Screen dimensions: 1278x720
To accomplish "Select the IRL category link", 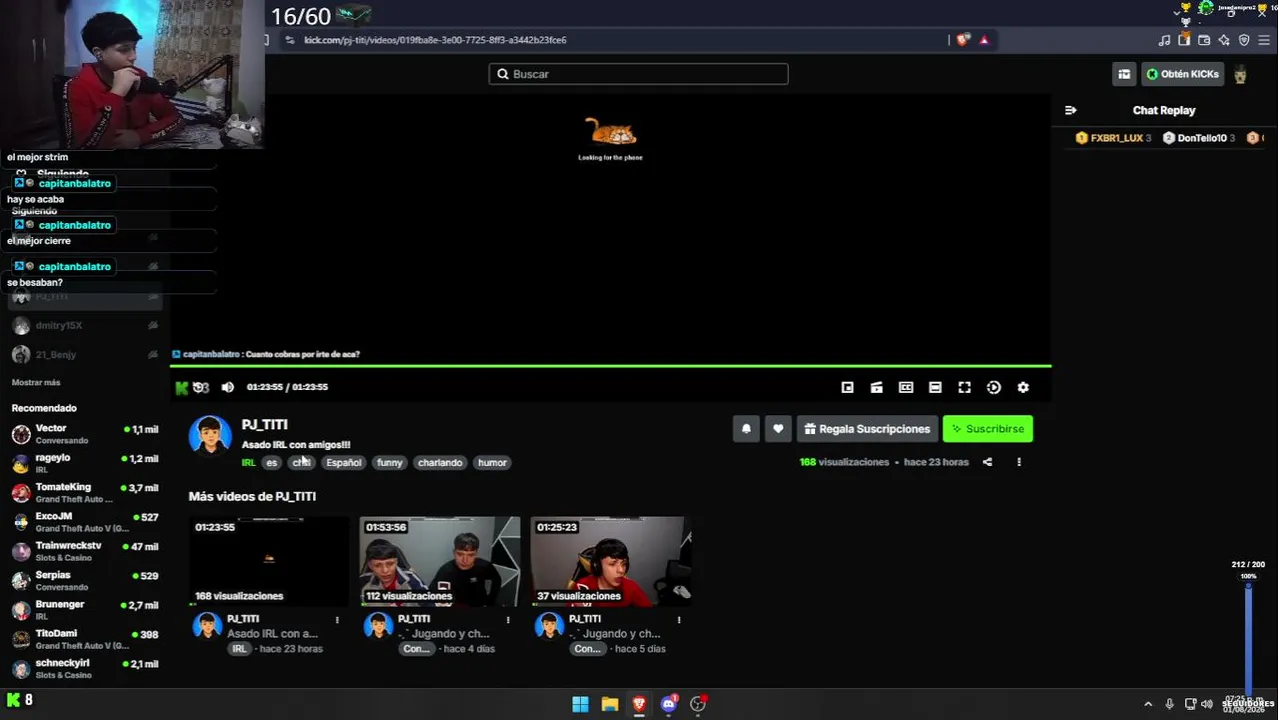I will [248, 463].
